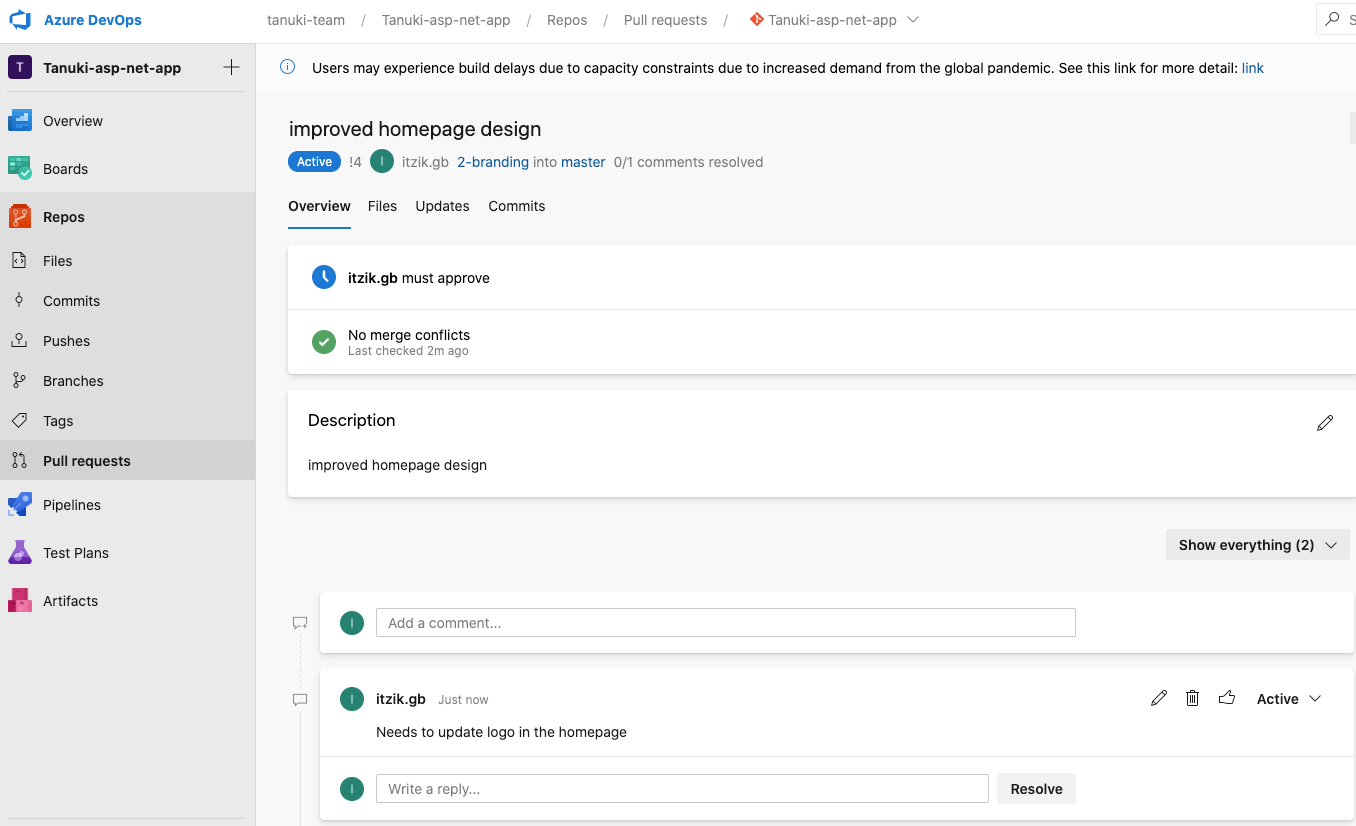Change the comment status from Active
Image resolution: width=1356 pixels, height=826 pixels.
(x=1288, y=698)
